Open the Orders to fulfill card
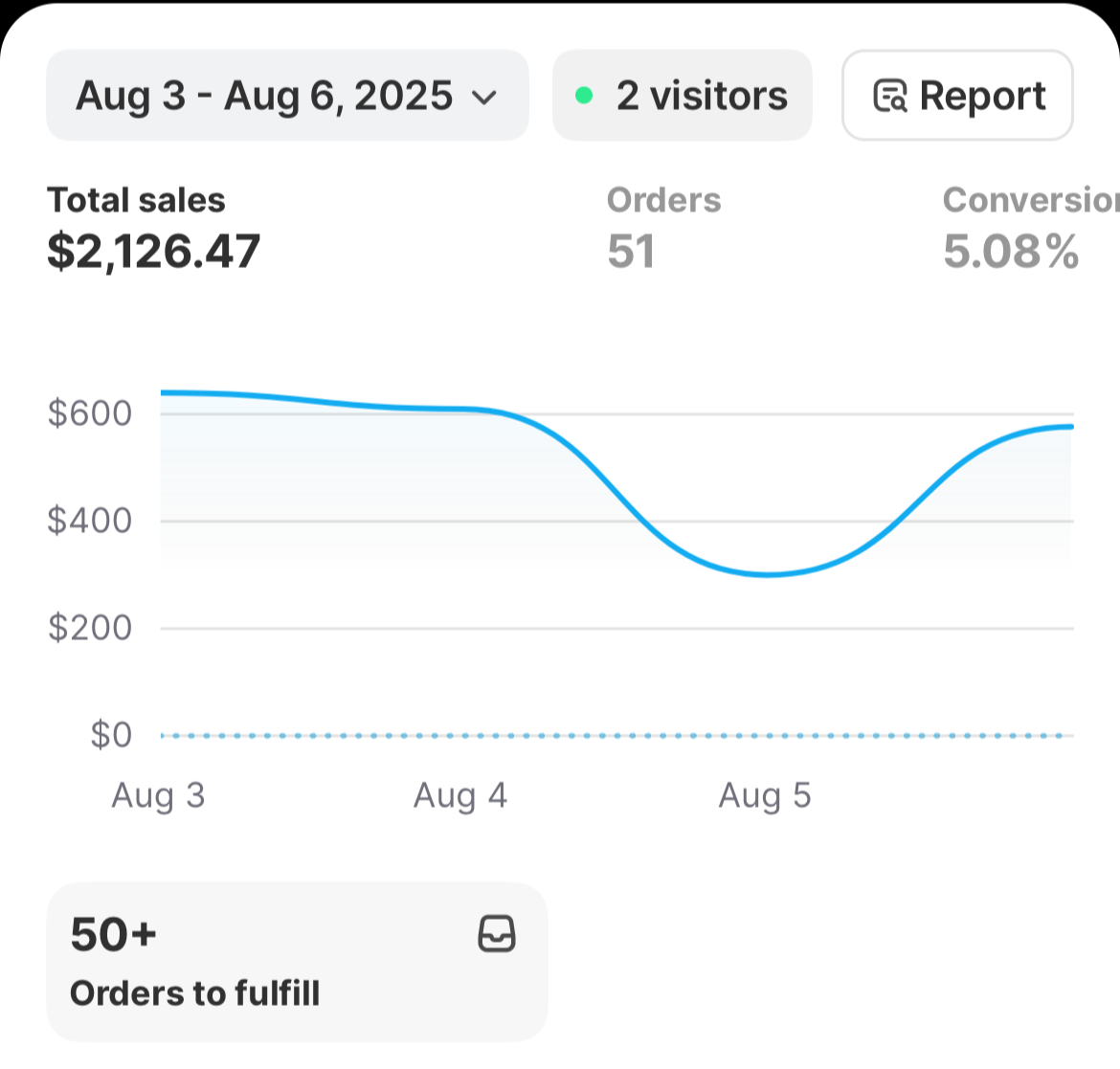The width and height of the screenshot is (1120, 1069). [x=297, y=962]
